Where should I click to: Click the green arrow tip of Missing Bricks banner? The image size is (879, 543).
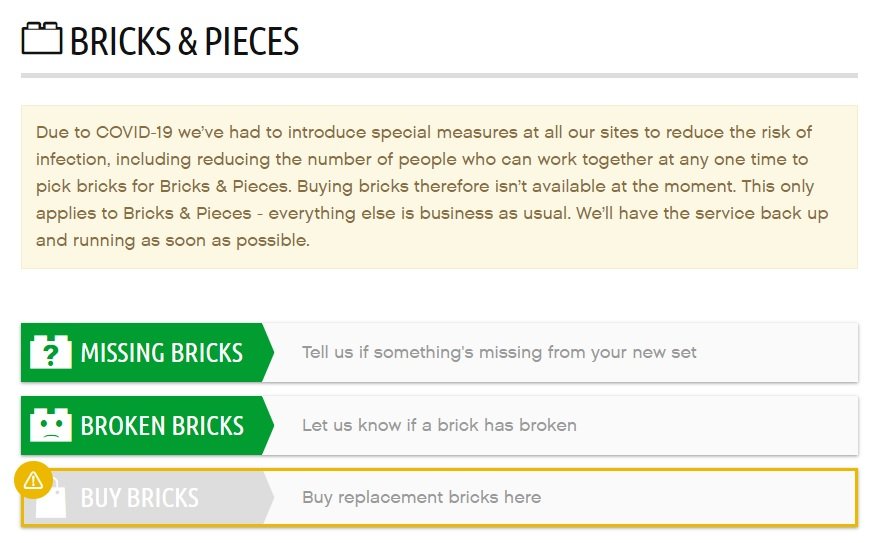coord(267,352)
